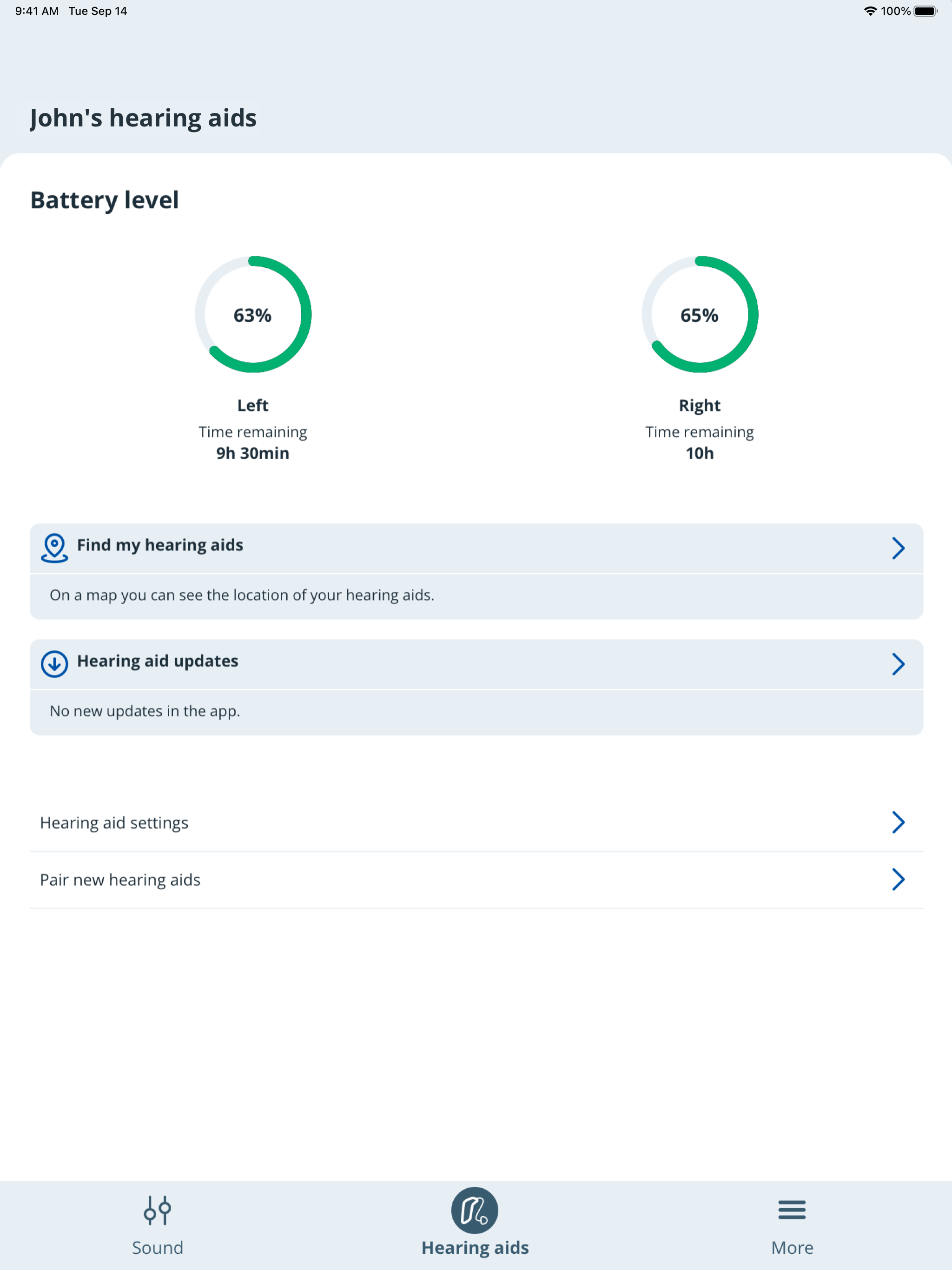952x1270 pixels.
Task: Open Find my hearing aids chevron
Action: coord(899,548)
